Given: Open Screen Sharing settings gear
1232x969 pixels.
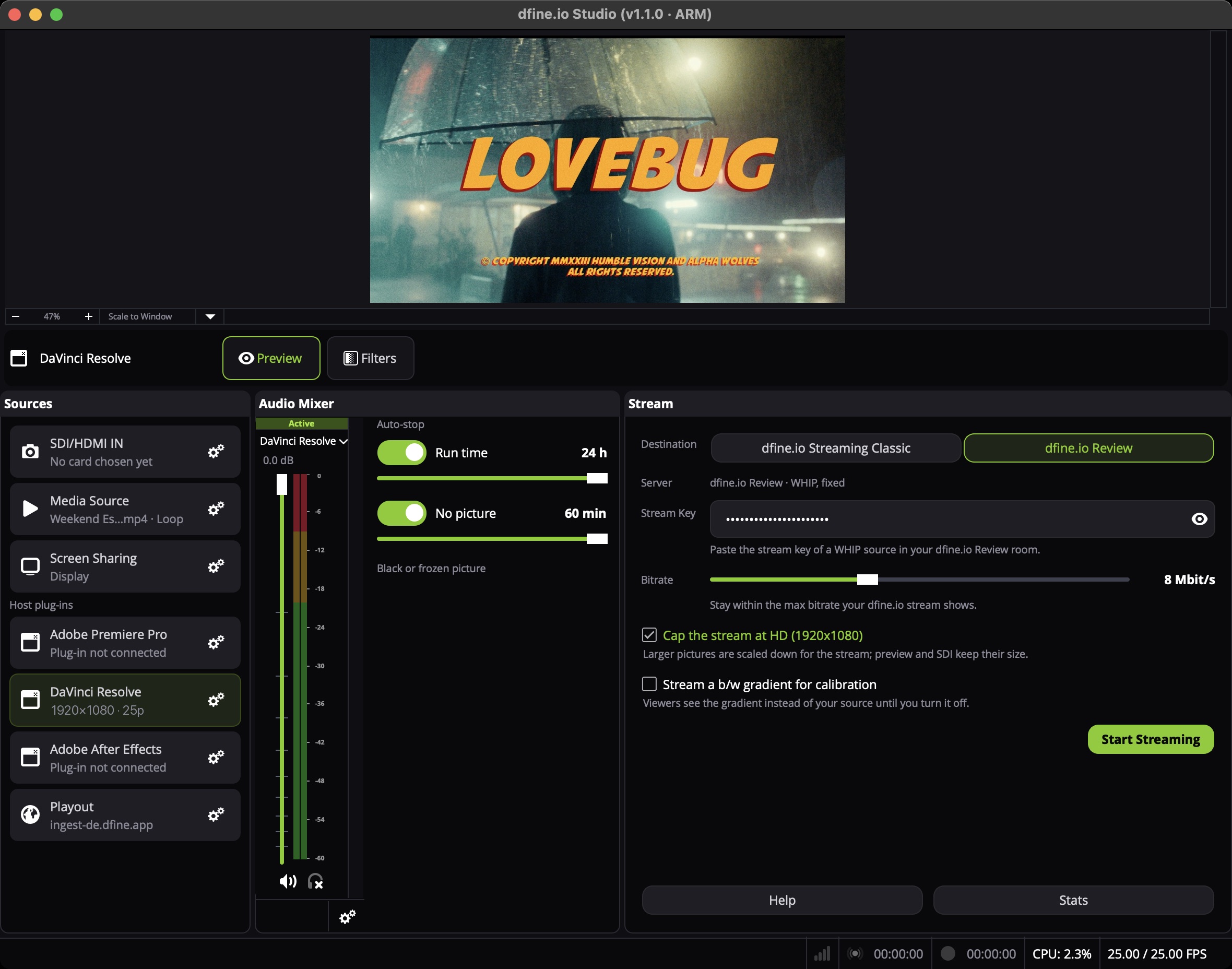Looking at the screenshot, I should [216, 566].
